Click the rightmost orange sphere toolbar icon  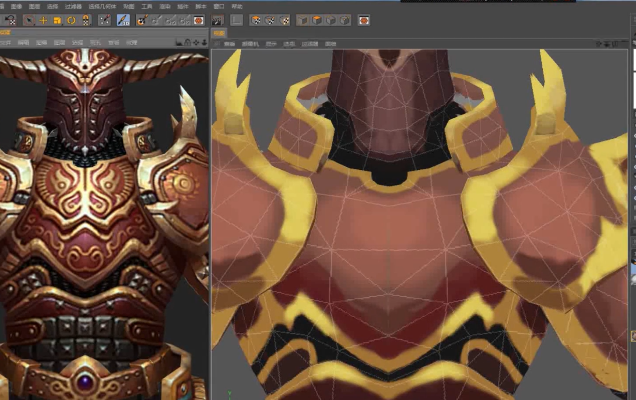point(363,20)
